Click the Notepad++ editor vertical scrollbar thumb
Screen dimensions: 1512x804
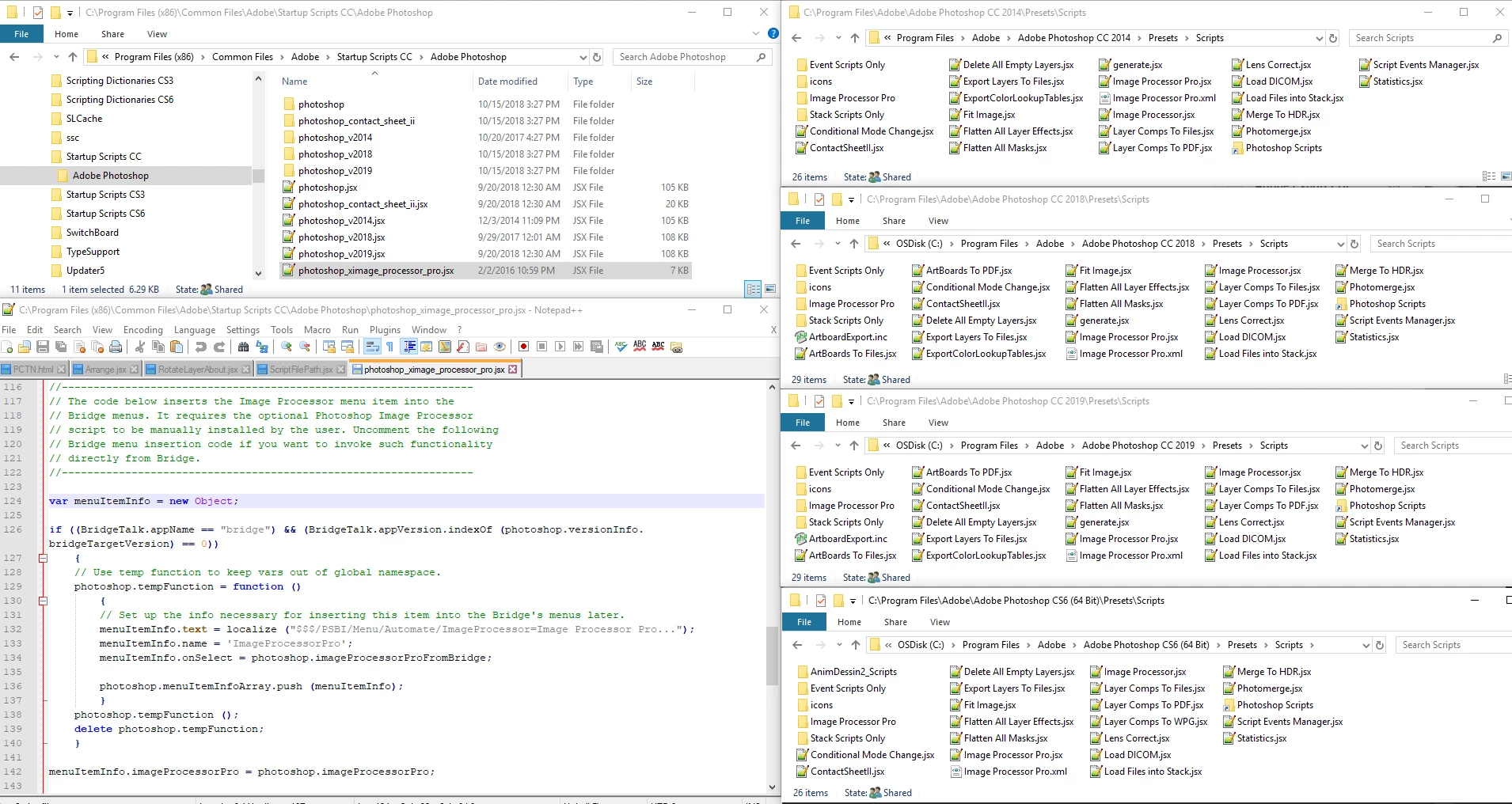[x=773, y=655]
